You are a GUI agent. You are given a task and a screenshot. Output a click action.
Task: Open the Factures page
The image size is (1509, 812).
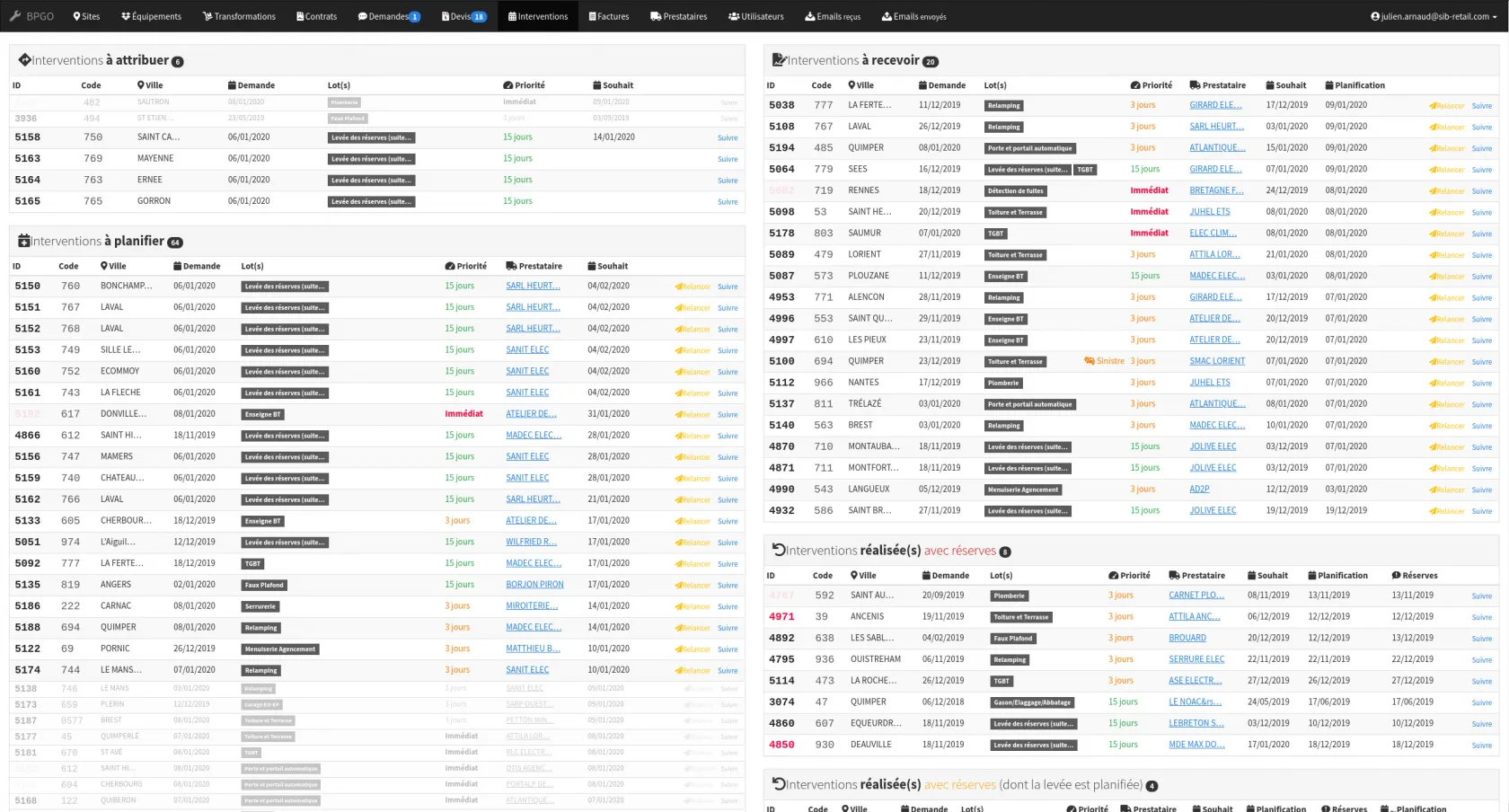point(609,16)
